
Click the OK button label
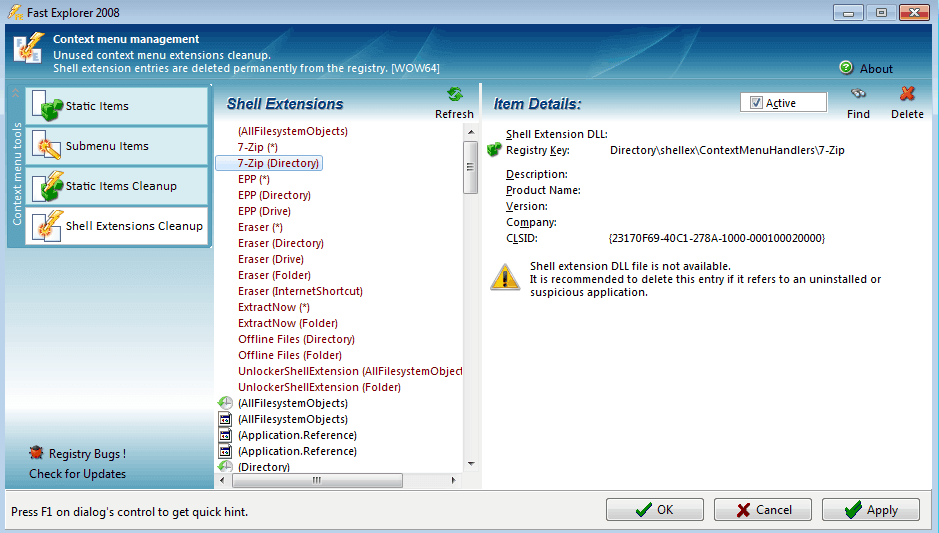pos(665,510)
